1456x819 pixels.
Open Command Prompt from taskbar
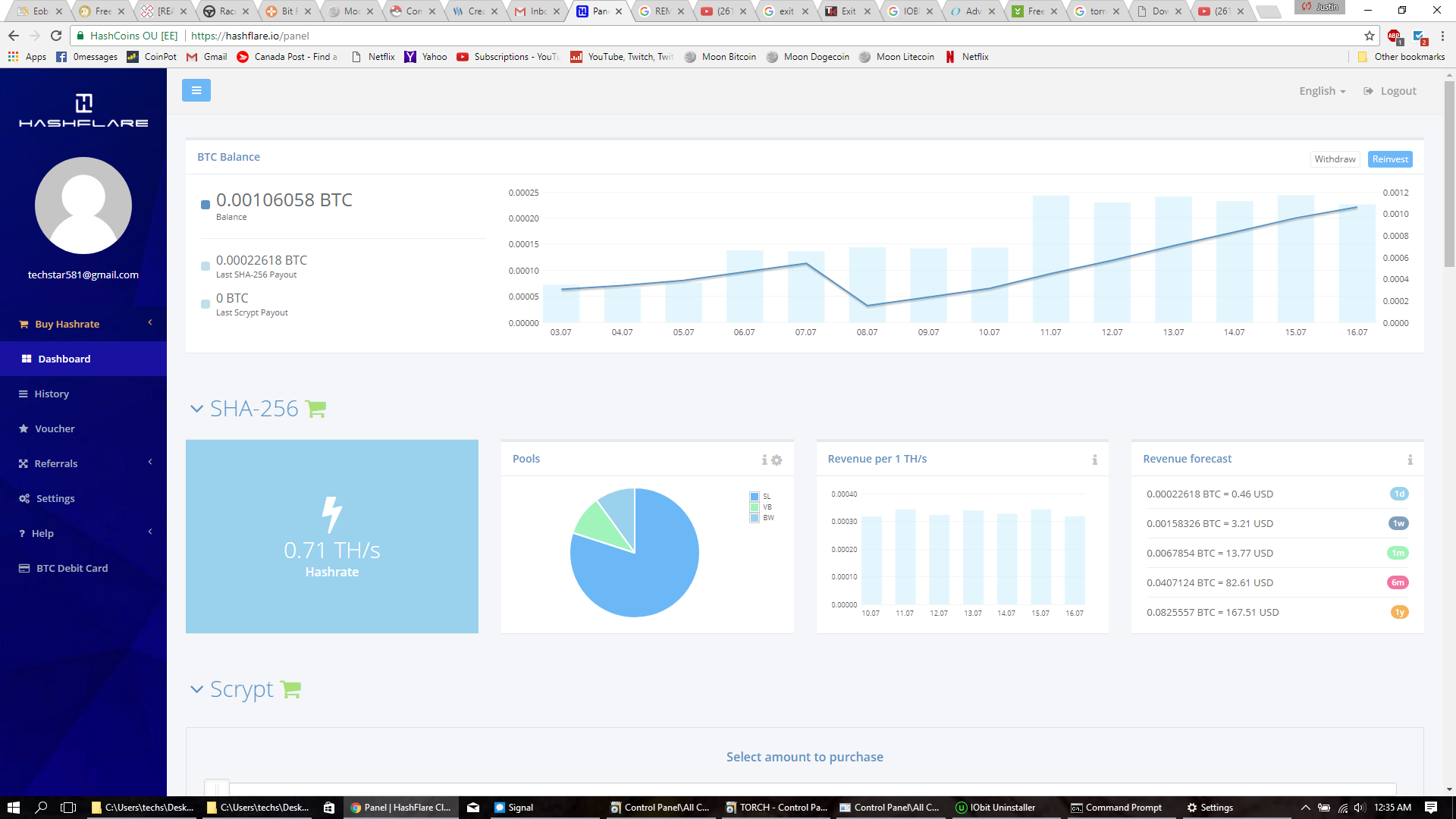click(x=1116, y=808)
